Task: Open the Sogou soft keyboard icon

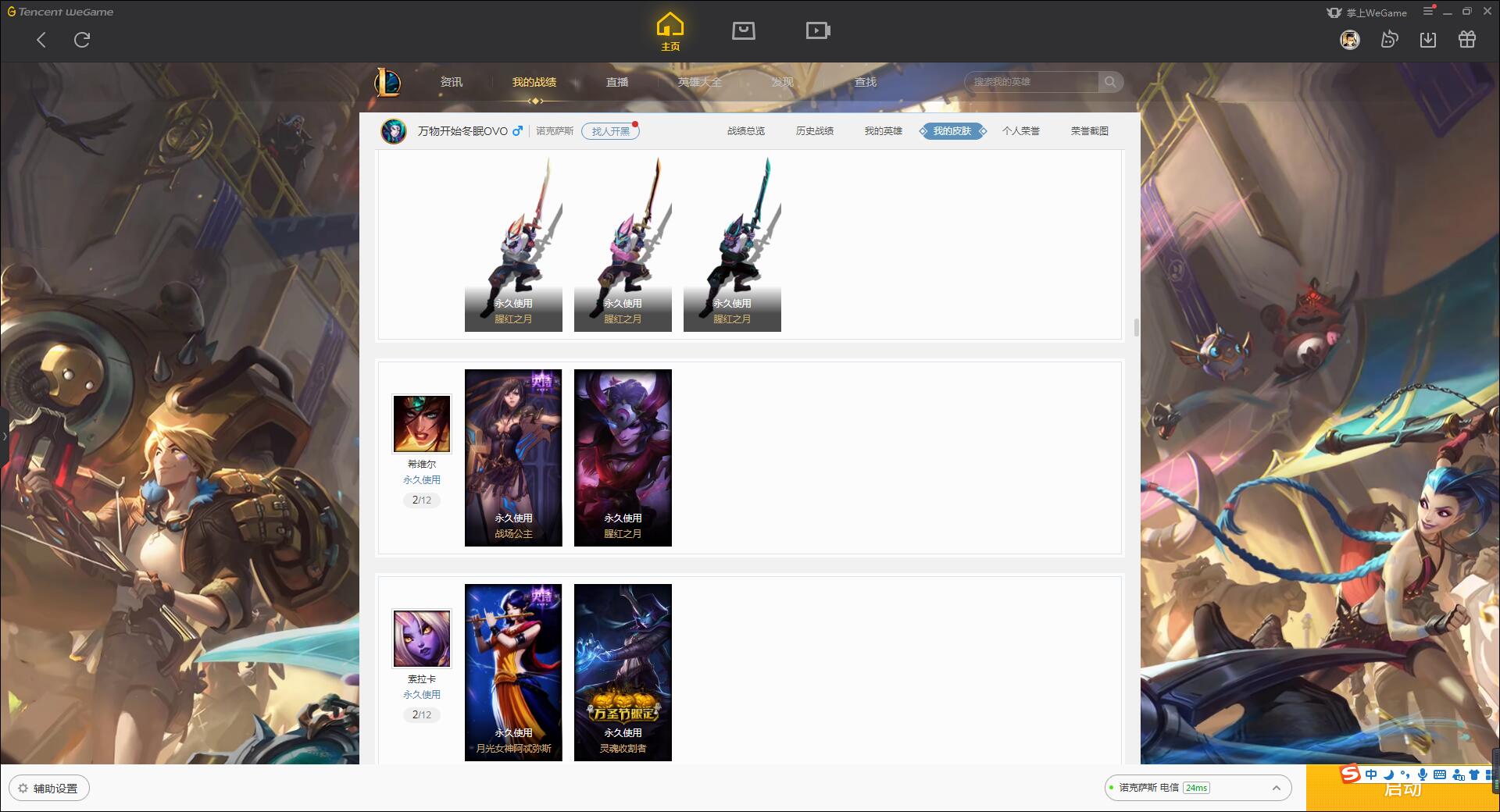Action: click(x=1440, y=775)
